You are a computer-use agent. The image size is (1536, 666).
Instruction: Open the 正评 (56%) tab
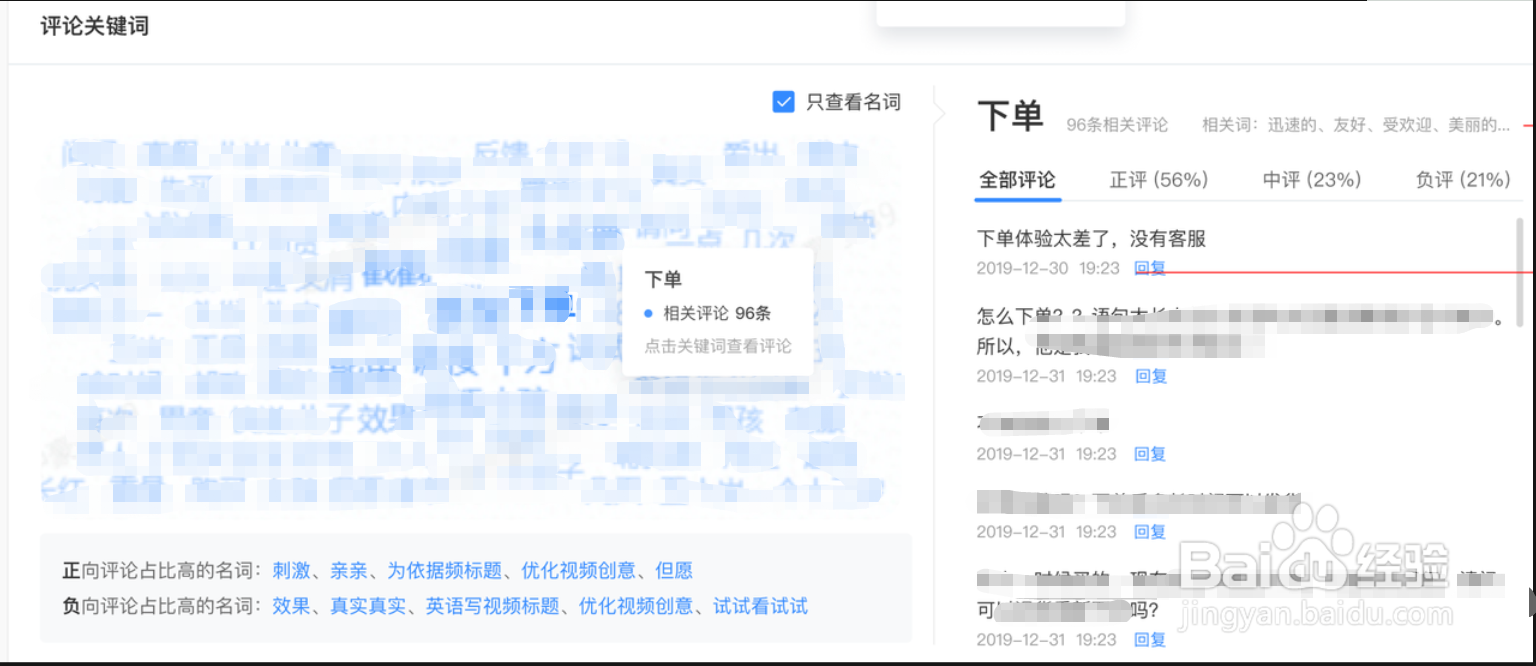(1159, 180)
